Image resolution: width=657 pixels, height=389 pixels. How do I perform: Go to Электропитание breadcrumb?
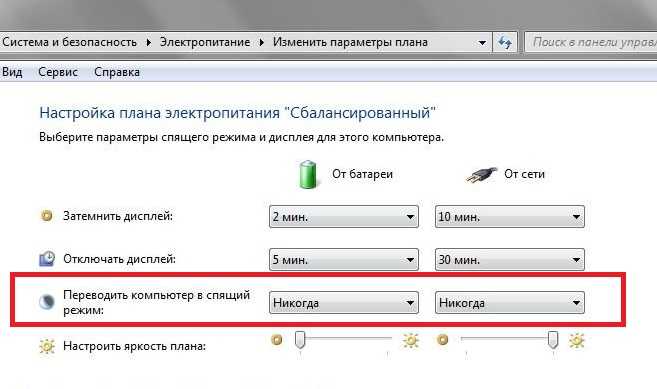[205, 42]
